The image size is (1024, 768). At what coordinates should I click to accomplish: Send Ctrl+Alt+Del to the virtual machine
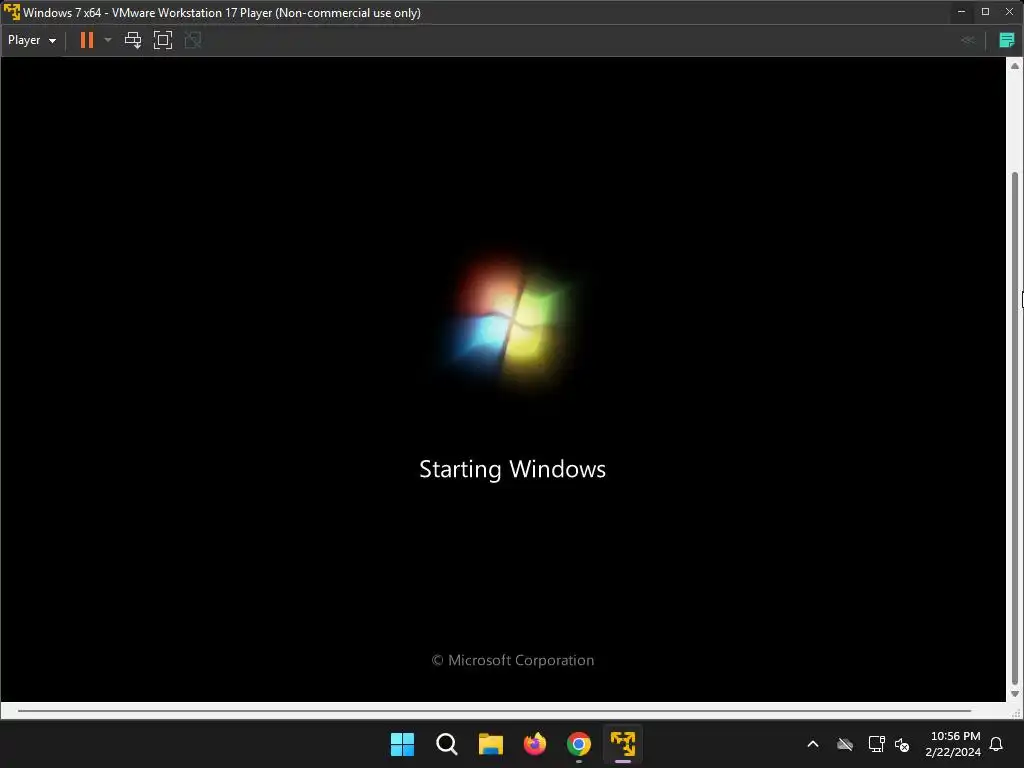(133, 40)
